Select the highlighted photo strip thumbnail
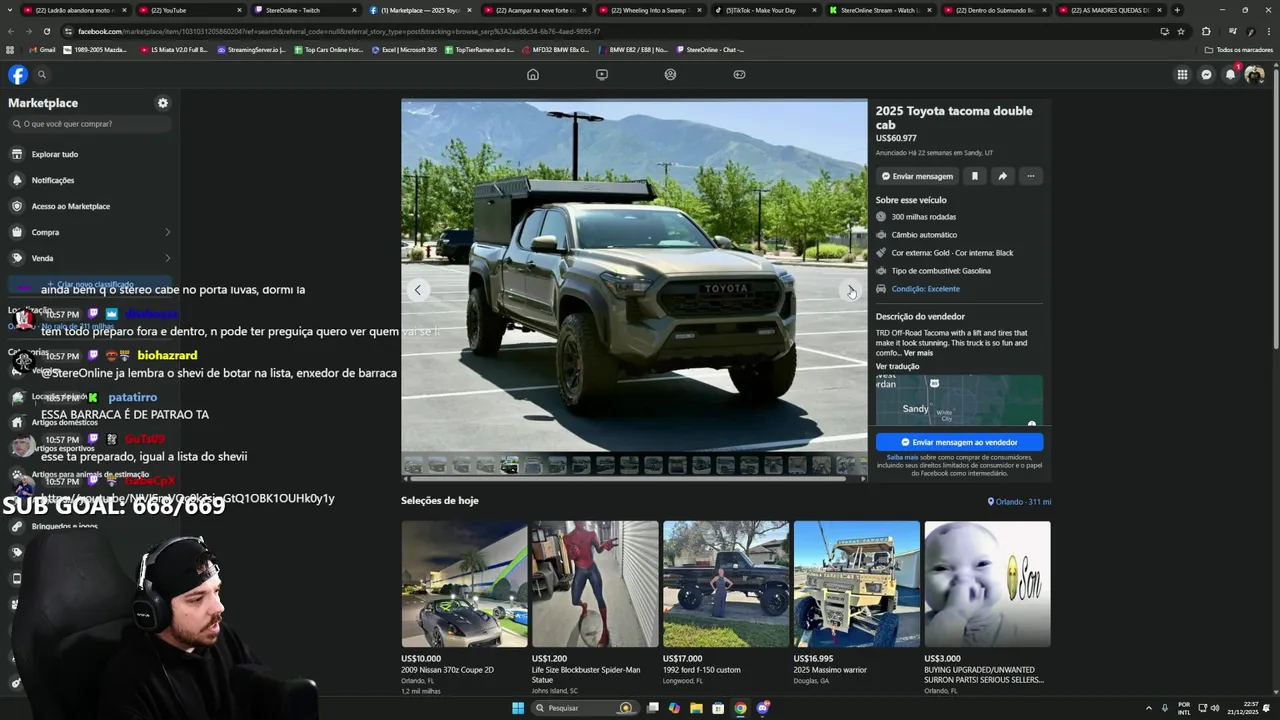Viewport: 1280px width, 720px height. coord(509,465)
